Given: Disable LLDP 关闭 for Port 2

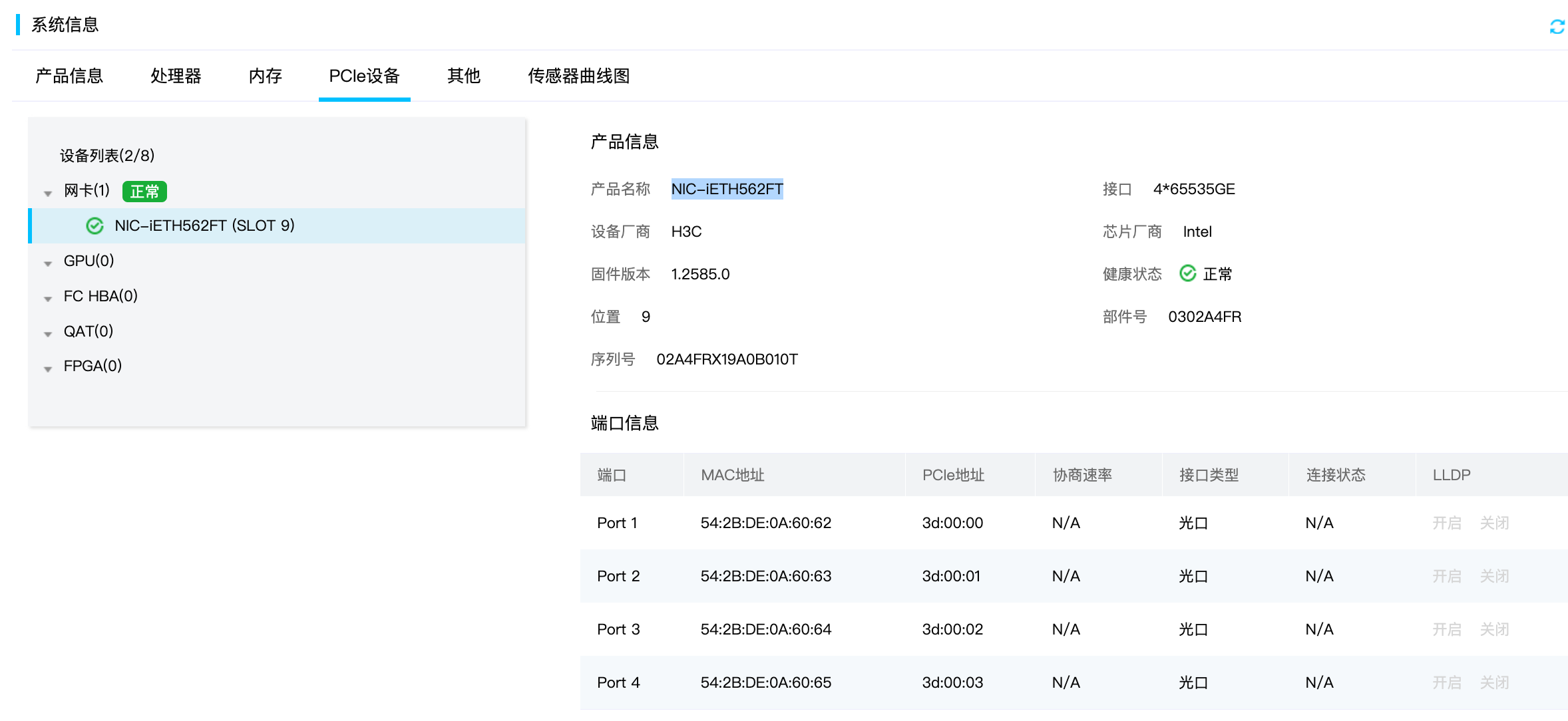Looking at the screenshot, I should pos(1494,576).
